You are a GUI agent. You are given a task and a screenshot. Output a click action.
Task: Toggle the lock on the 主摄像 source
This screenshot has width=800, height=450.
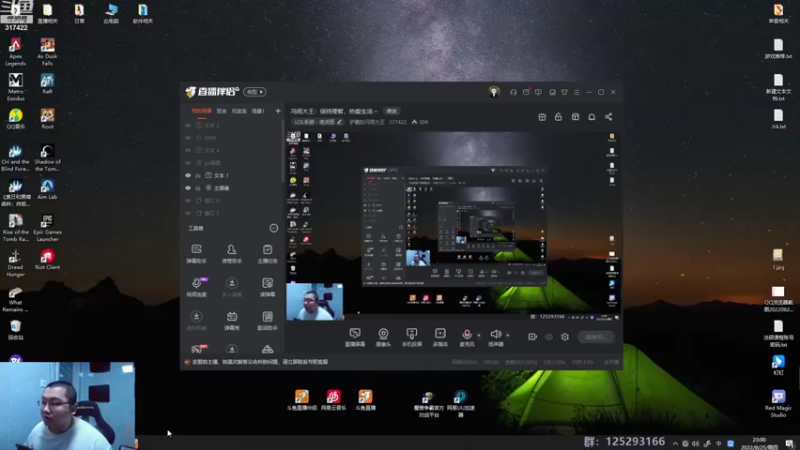click(x=198, y=188)
